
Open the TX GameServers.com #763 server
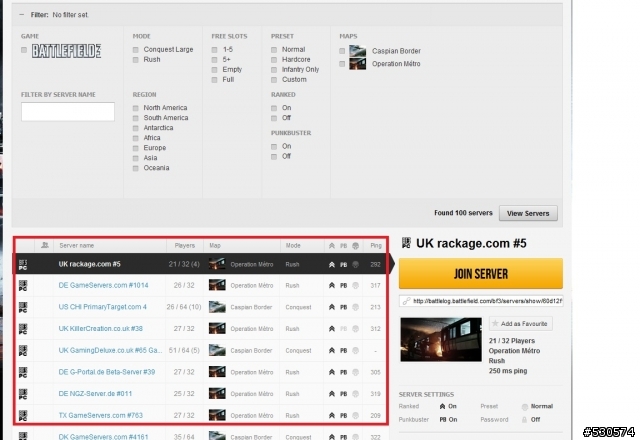pyautogui.click(x=100, y=415)
